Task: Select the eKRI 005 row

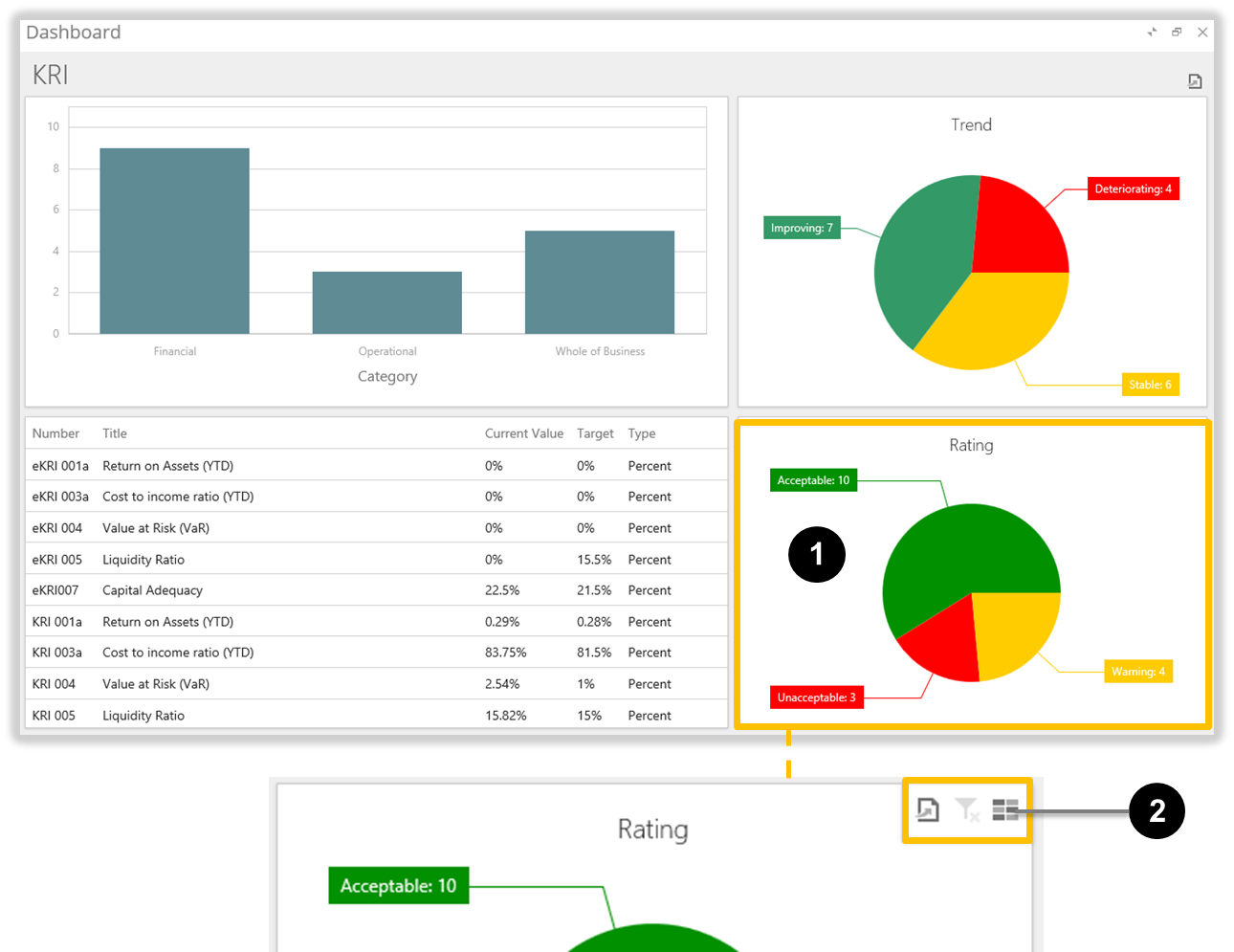Action: (376, 560)
